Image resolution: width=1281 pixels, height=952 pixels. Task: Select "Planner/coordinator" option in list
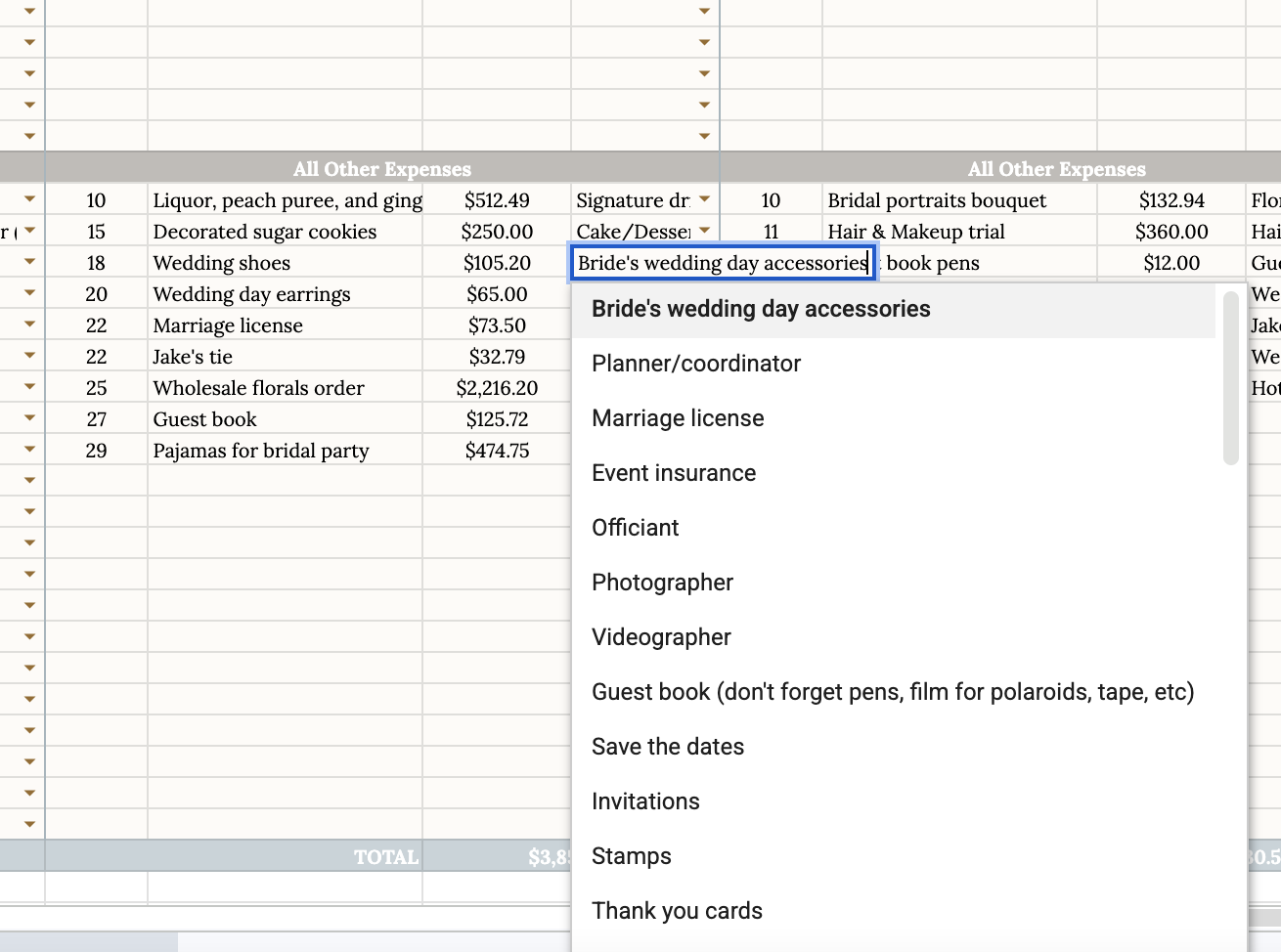coord(893,364)
